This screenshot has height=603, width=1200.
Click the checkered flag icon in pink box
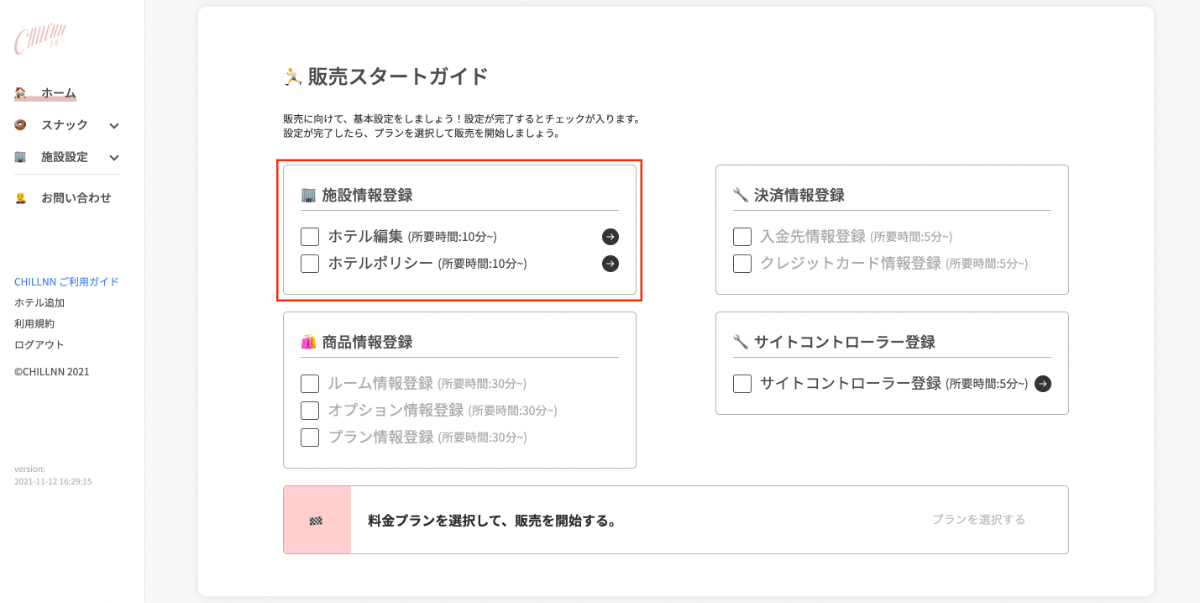pyautogui.click(x=316, y=520)
